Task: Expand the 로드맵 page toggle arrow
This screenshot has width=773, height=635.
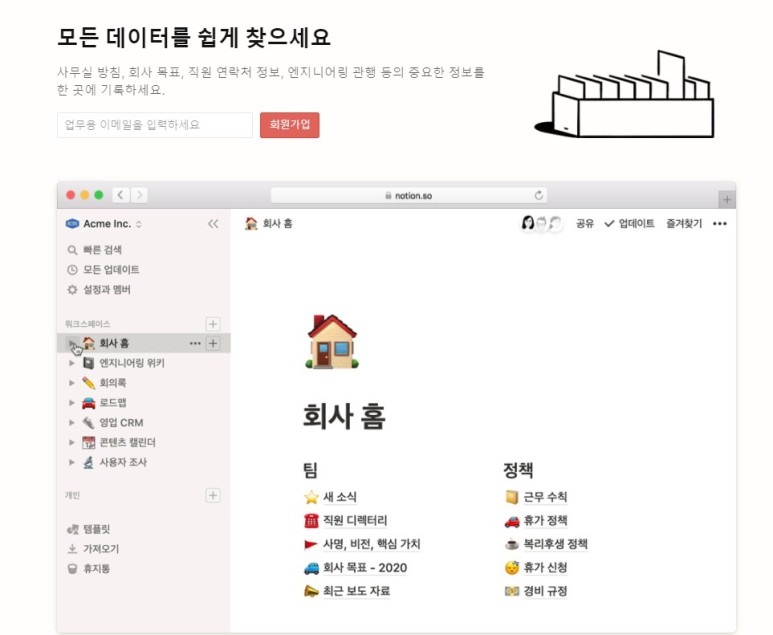Action: (x=72, y=402)
